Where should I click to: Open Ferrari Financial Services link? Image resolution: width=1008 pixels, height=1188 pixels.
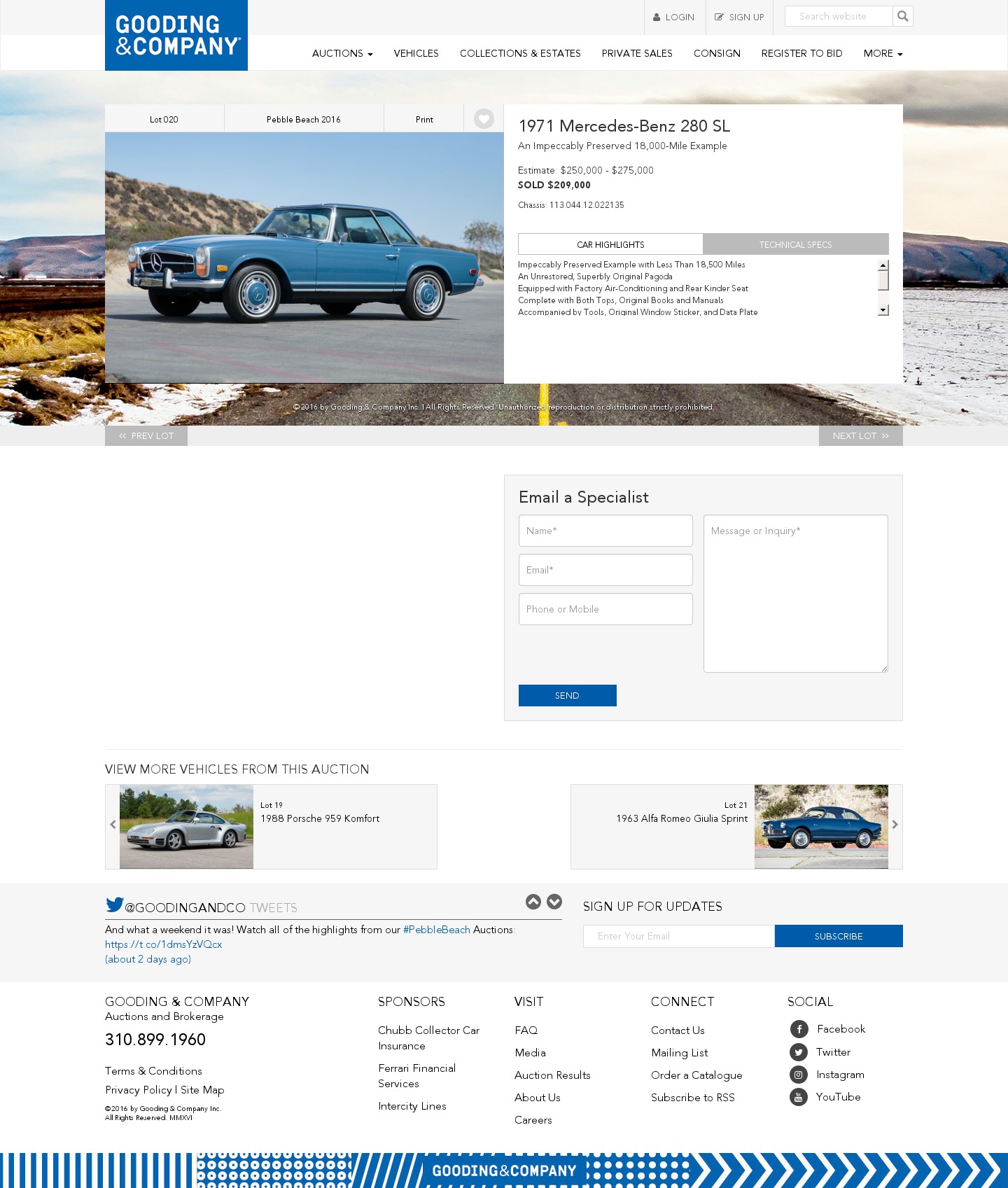pos(417,1076)
